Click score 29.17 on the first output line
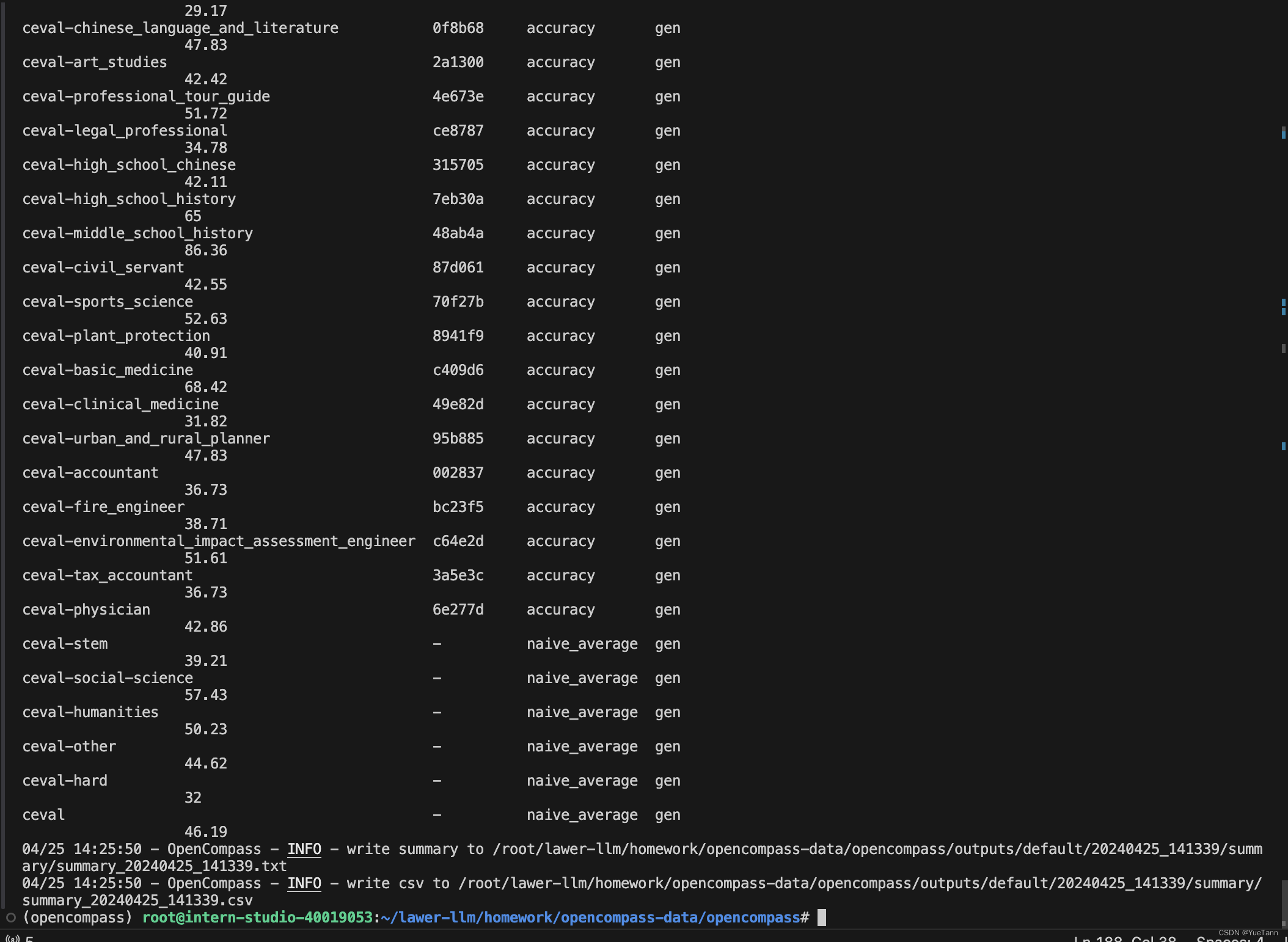Screen dimensions: 1288x942 coord(206,11)
